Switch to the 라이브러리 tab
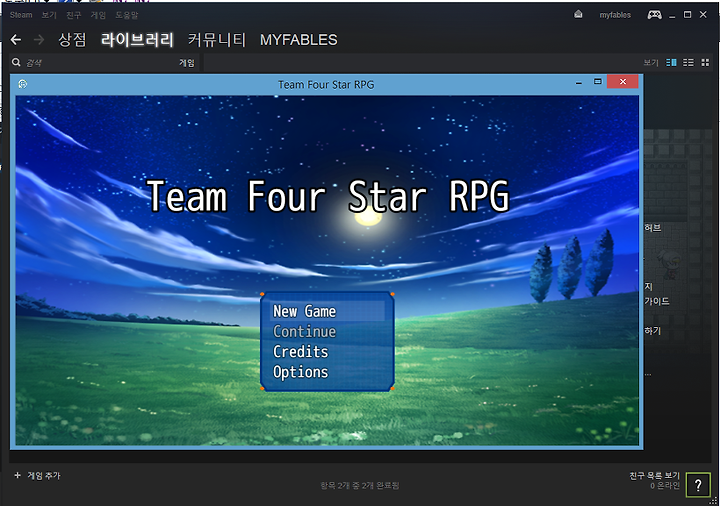 point(137,40)
